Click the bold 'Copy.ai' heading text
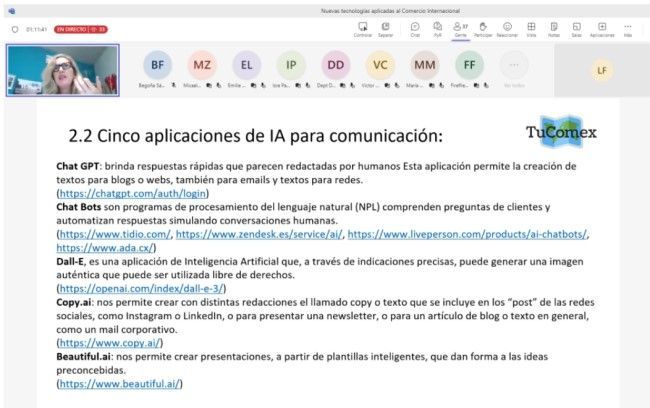This screenshot has height=408, width=650. click(x=74, y=302)
